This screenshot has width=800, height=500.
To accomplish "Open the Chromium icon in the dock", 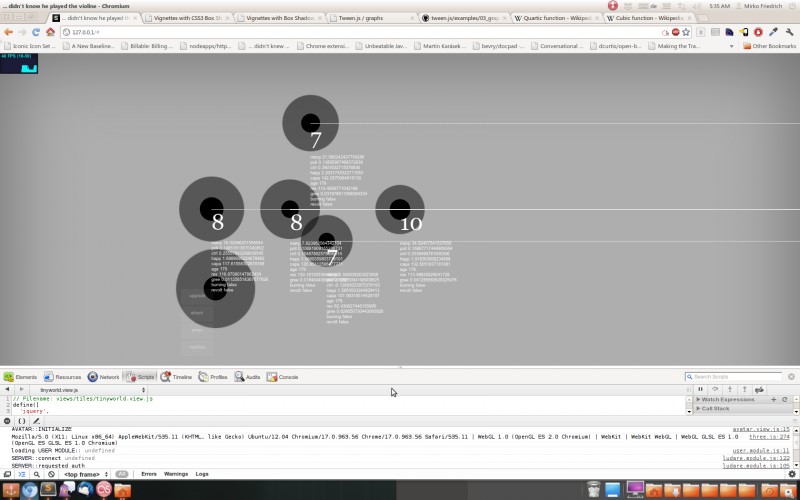I will [x=30, y=490].
